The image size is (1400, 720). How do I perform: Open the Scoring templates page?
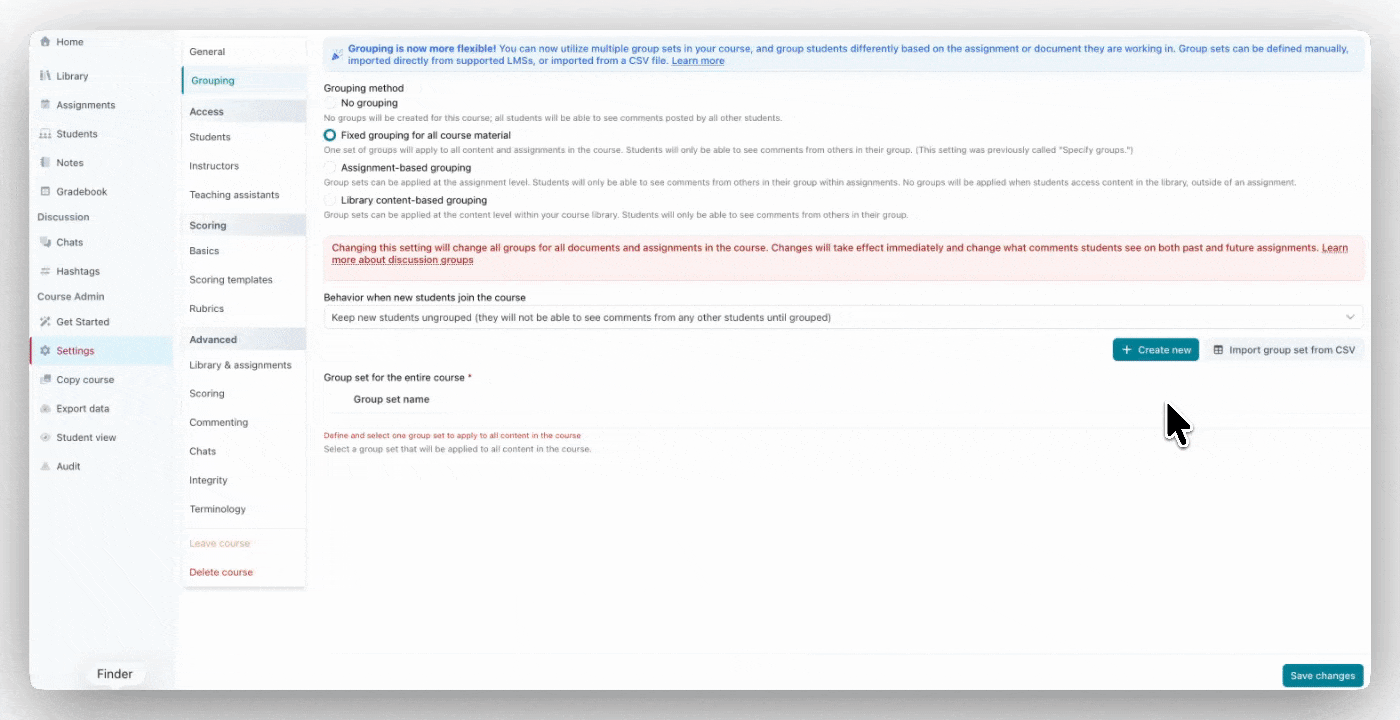[231, 280]
